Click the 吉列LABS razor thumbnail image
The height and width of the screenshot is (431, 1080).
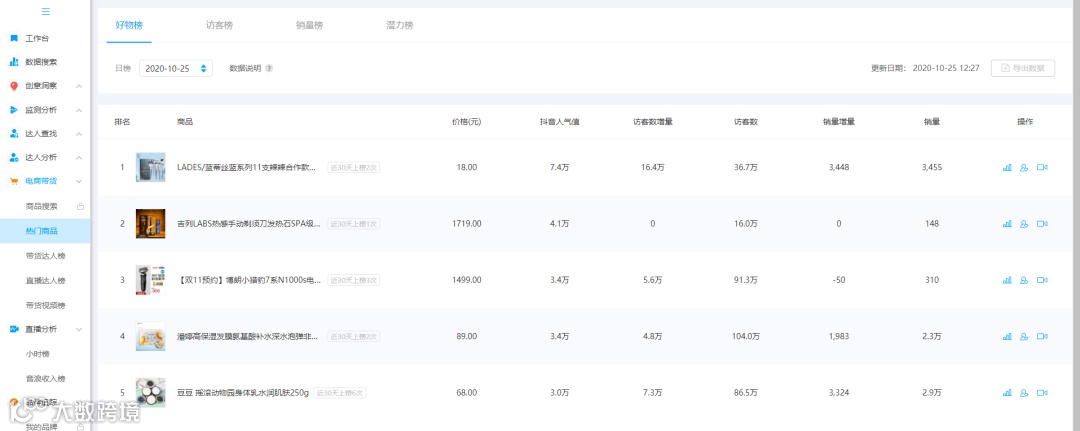pos(150,224)
